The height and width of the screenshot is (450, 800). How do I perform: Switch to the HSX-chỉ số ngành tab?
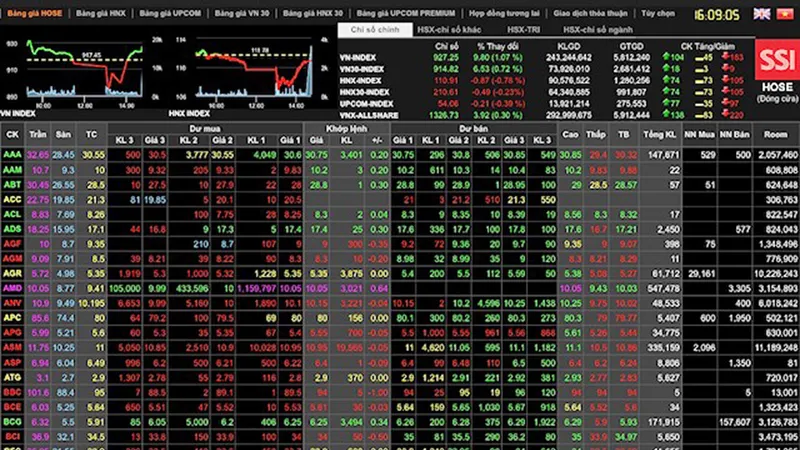[597, 30]
